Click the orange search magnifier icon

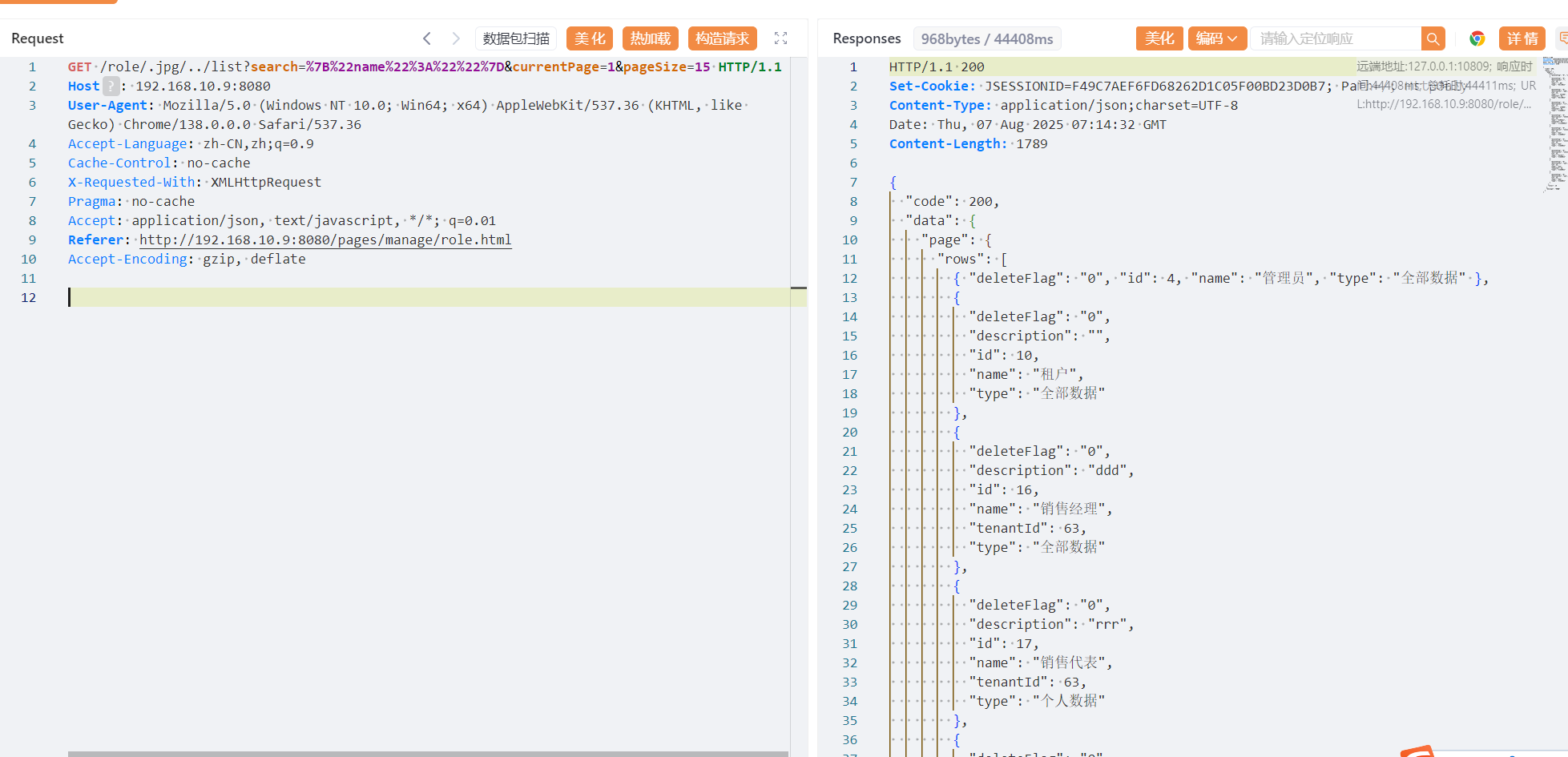click(x=1433, y=38)
